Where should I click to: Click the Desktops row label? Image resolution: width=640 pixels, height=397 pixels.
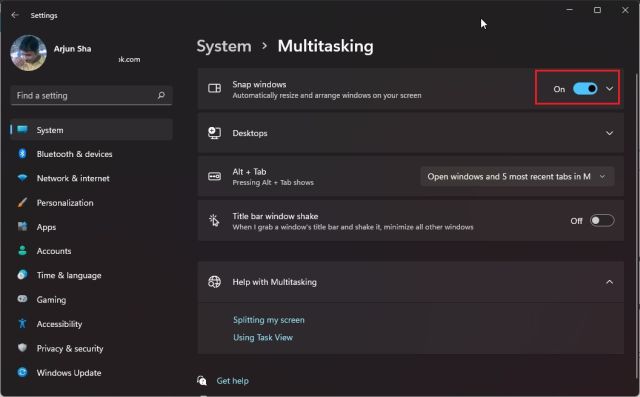250,133
